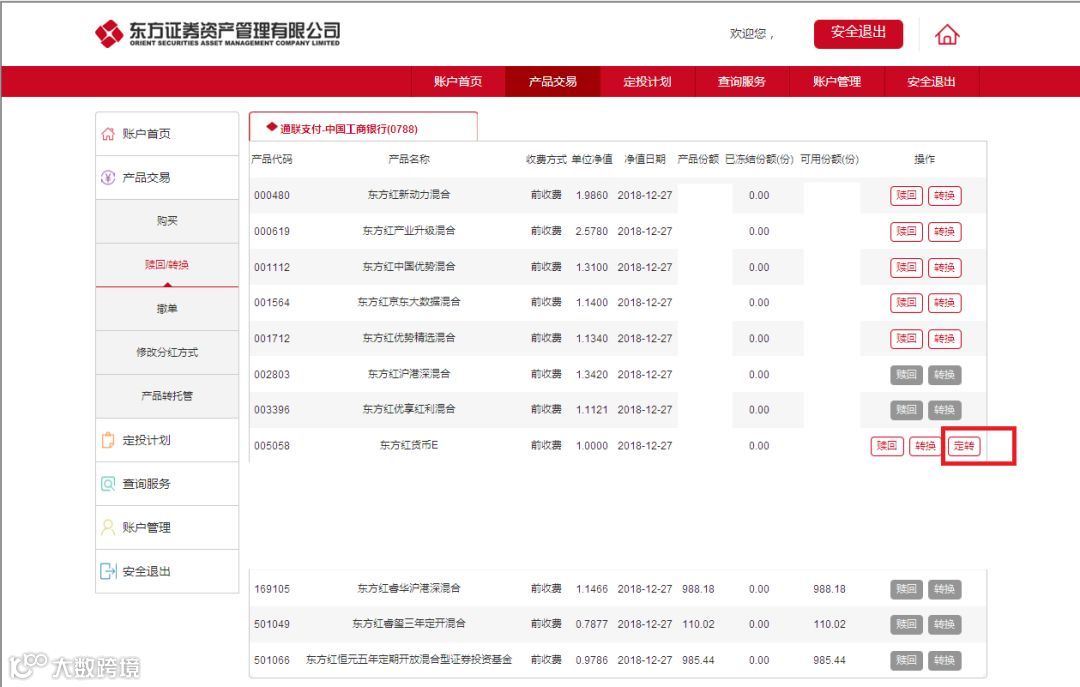Click 赎回 for 东方红货币E
The height and width of the screenshot is (687, 1080).
(x=887, y=446)
